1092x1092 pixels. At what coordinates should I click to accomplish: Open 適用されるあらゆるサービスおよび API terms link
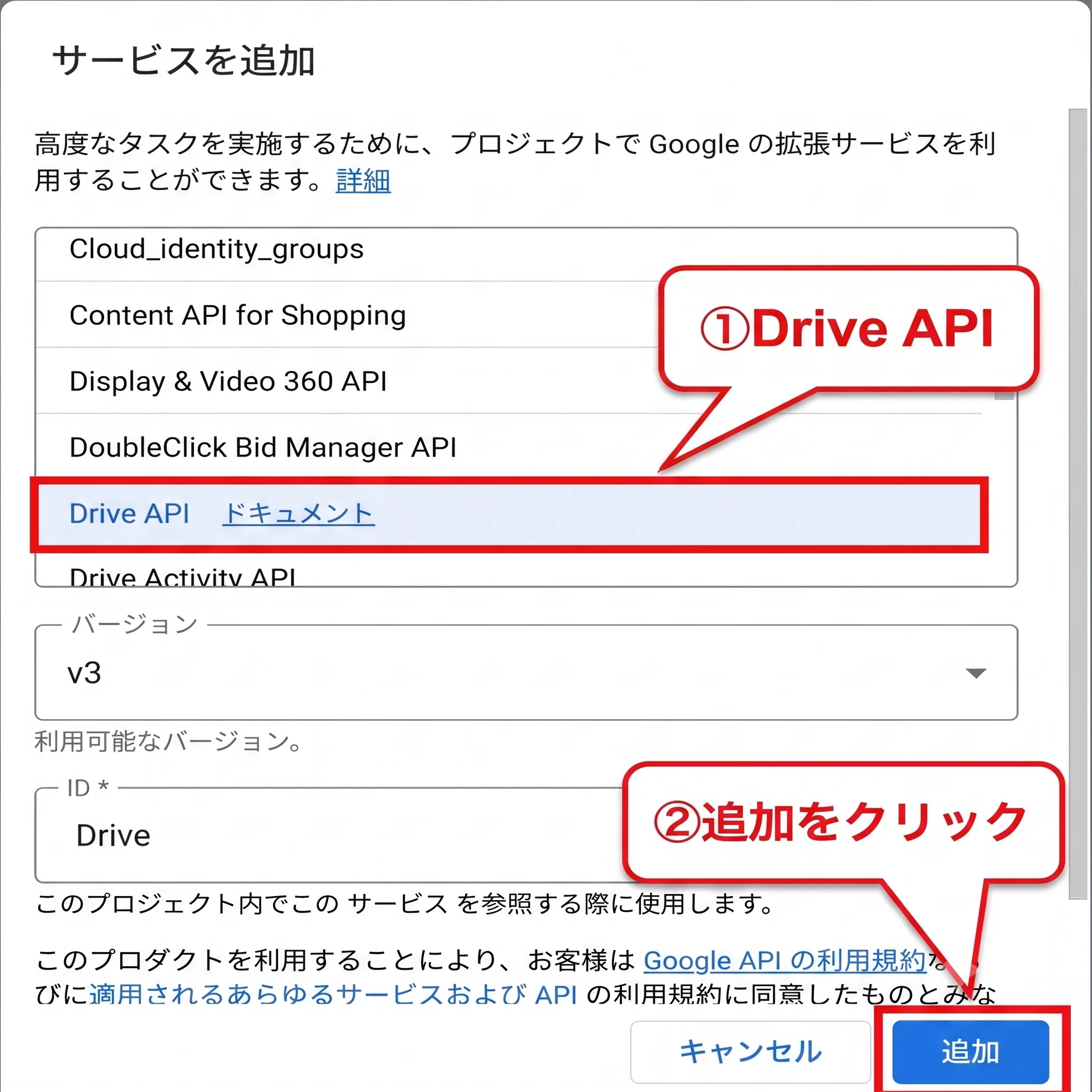click(333, 995)
